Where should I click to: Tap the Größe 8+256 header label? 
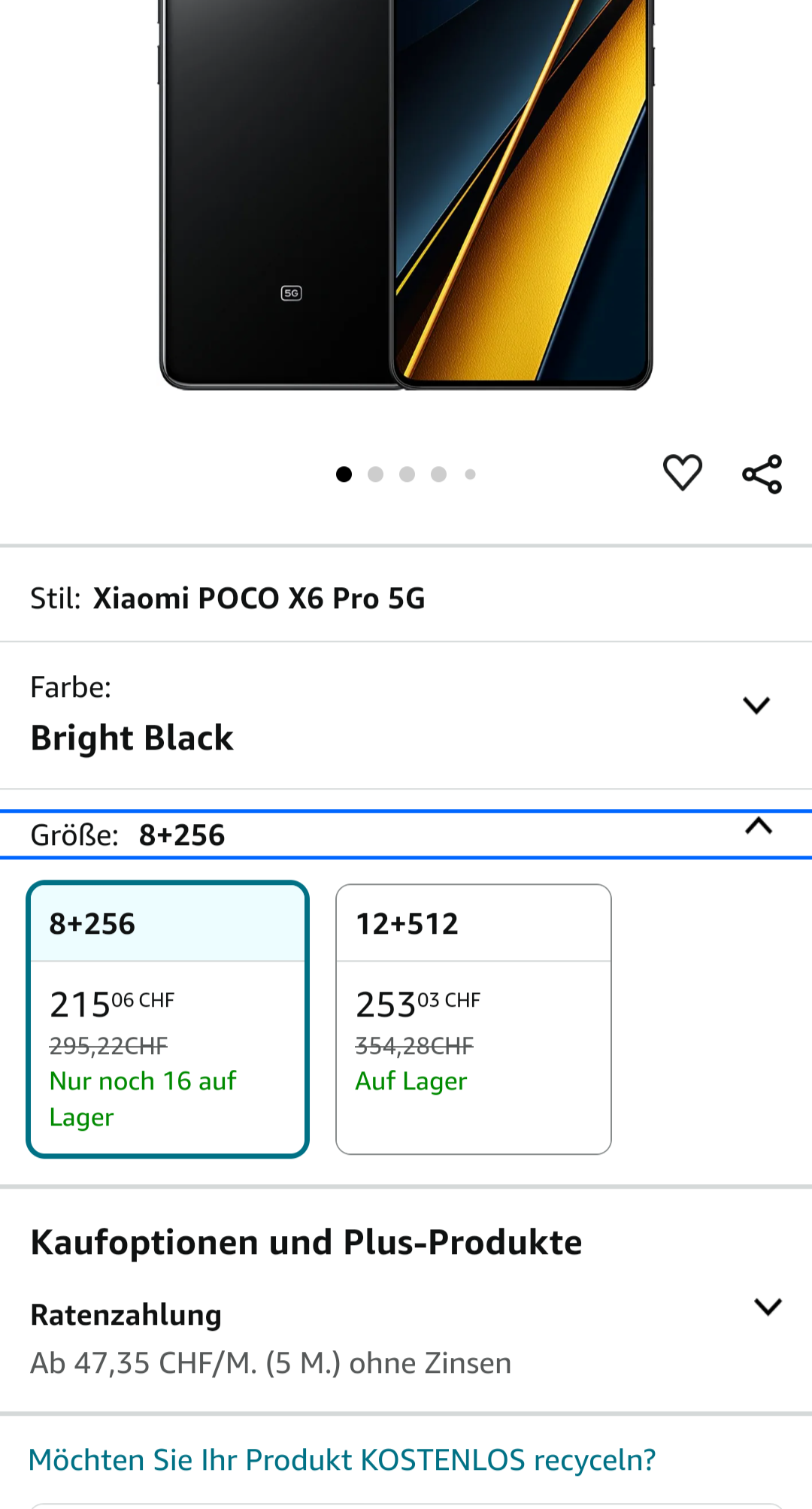(x=128, y=835)
